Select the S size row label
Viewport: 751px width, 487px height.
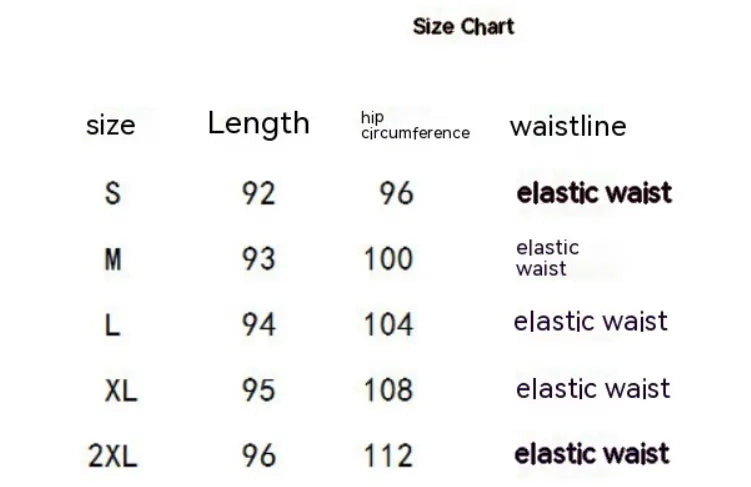(x=112, y=192)
